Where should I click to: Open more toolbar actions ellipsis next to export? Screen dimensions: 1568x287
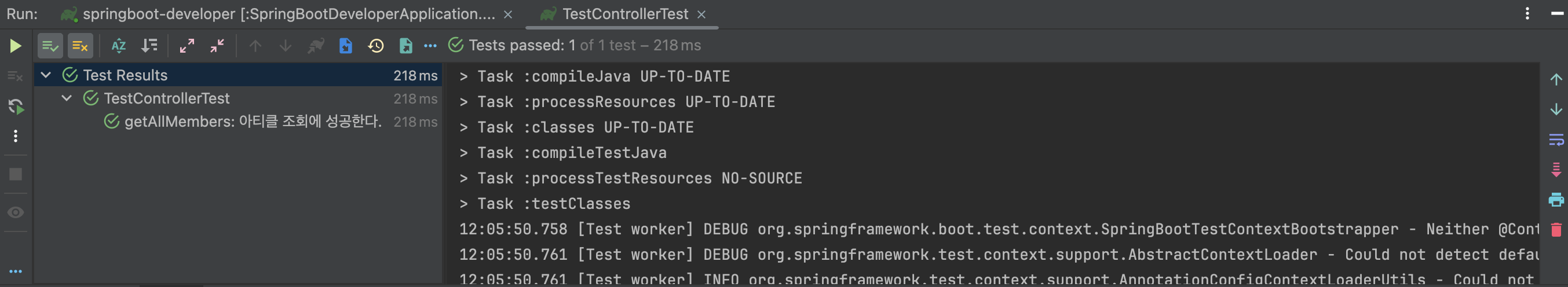click(430, 46)
